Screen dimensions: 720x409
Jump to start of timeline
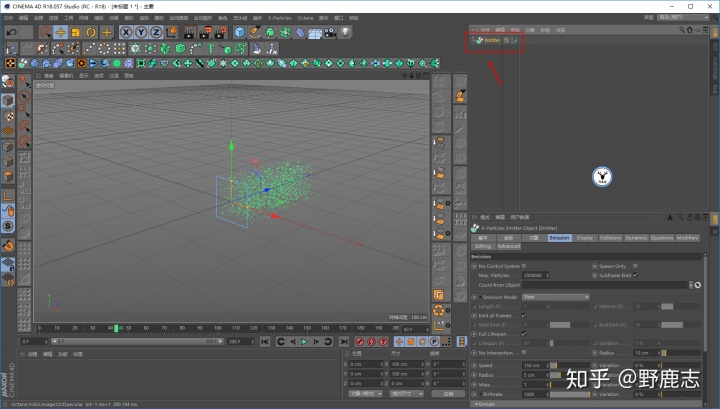coord(265,342)
